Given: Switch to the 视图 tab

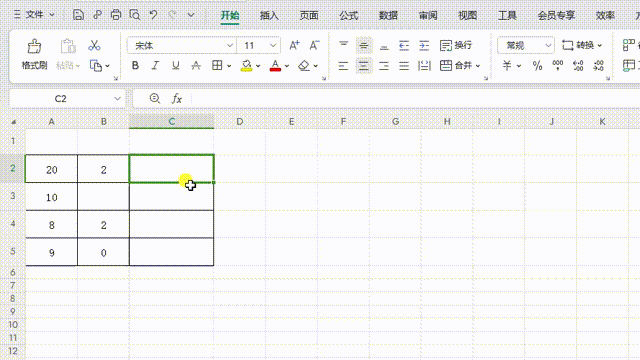Looking at the screenshot, I should (467, 16).
